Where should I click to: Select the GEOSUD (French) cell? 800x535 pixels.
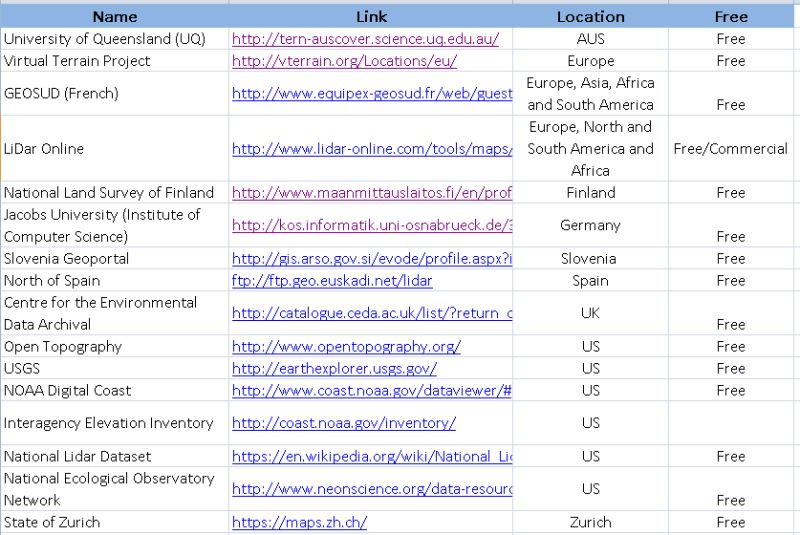(x=115, y=93)
